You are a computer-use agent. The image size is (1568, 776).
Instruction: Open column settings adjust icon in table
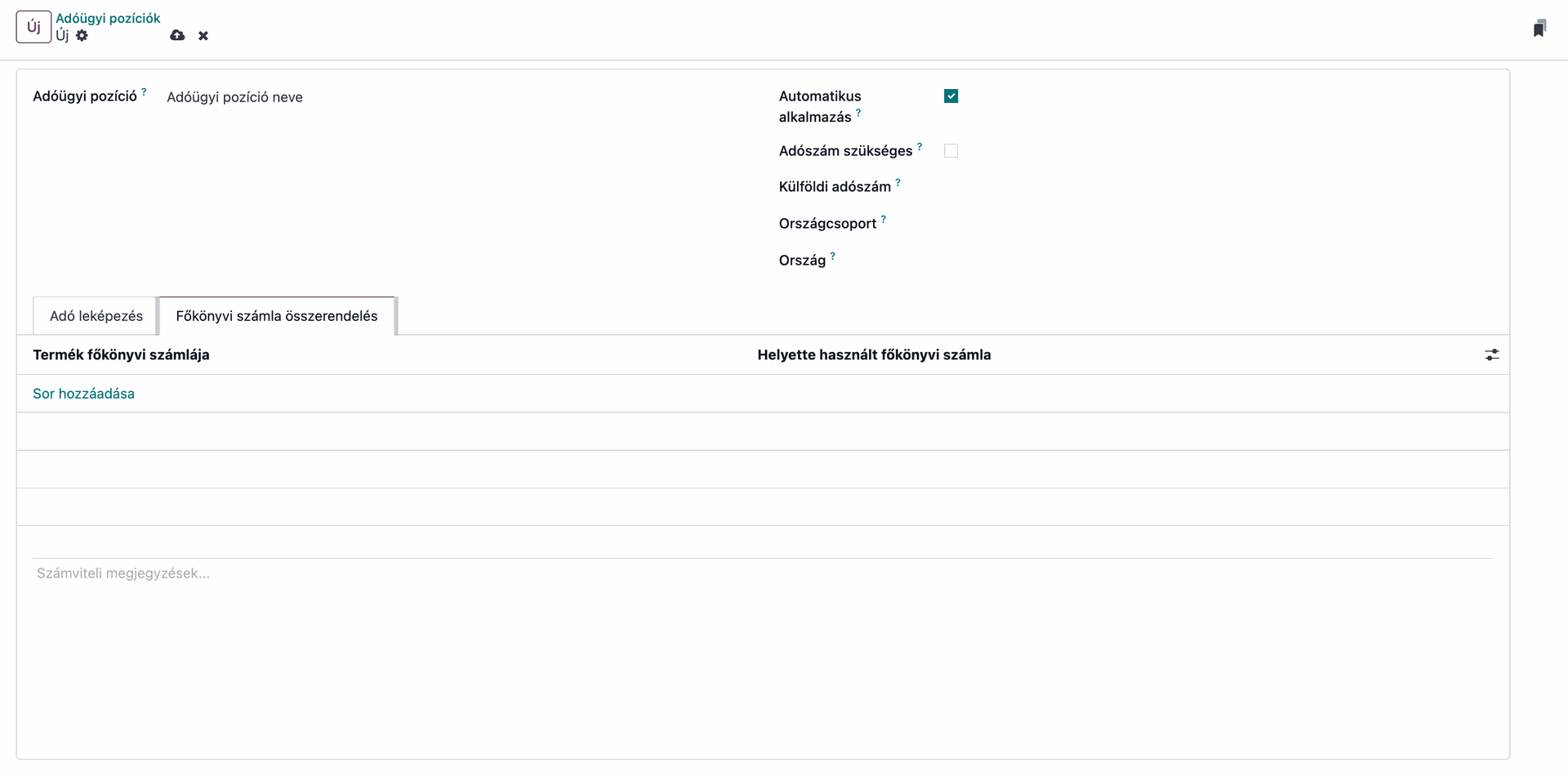[x=1492, y=355]
